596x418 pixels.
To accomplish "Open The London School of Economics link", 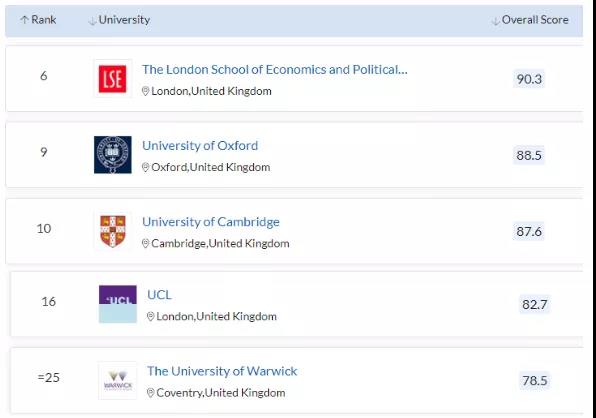I will tap(274, 70).
